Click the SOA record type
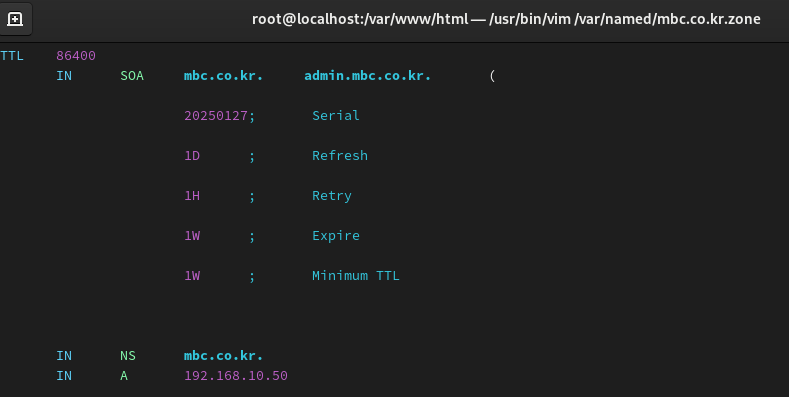Screen dimensions: 789x397 tap(132, 75)
